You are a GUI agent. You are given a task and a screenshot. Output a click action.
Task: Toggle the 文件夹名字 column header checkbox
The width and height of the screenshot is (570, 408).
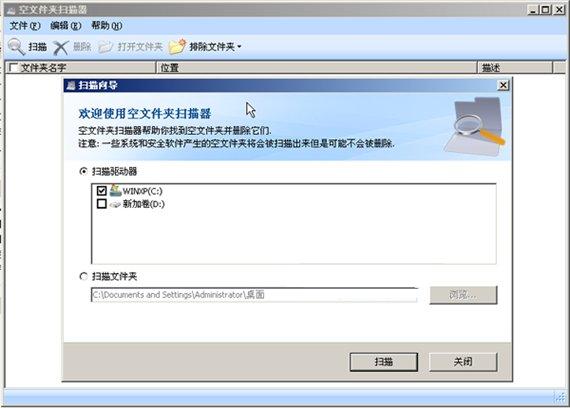(13, 67)
